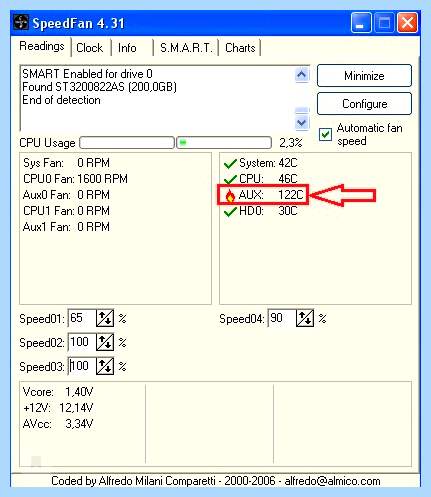Click the maximize button in the title bar
This screenshot has height=497, width=431.
click(x=384, y=23)
